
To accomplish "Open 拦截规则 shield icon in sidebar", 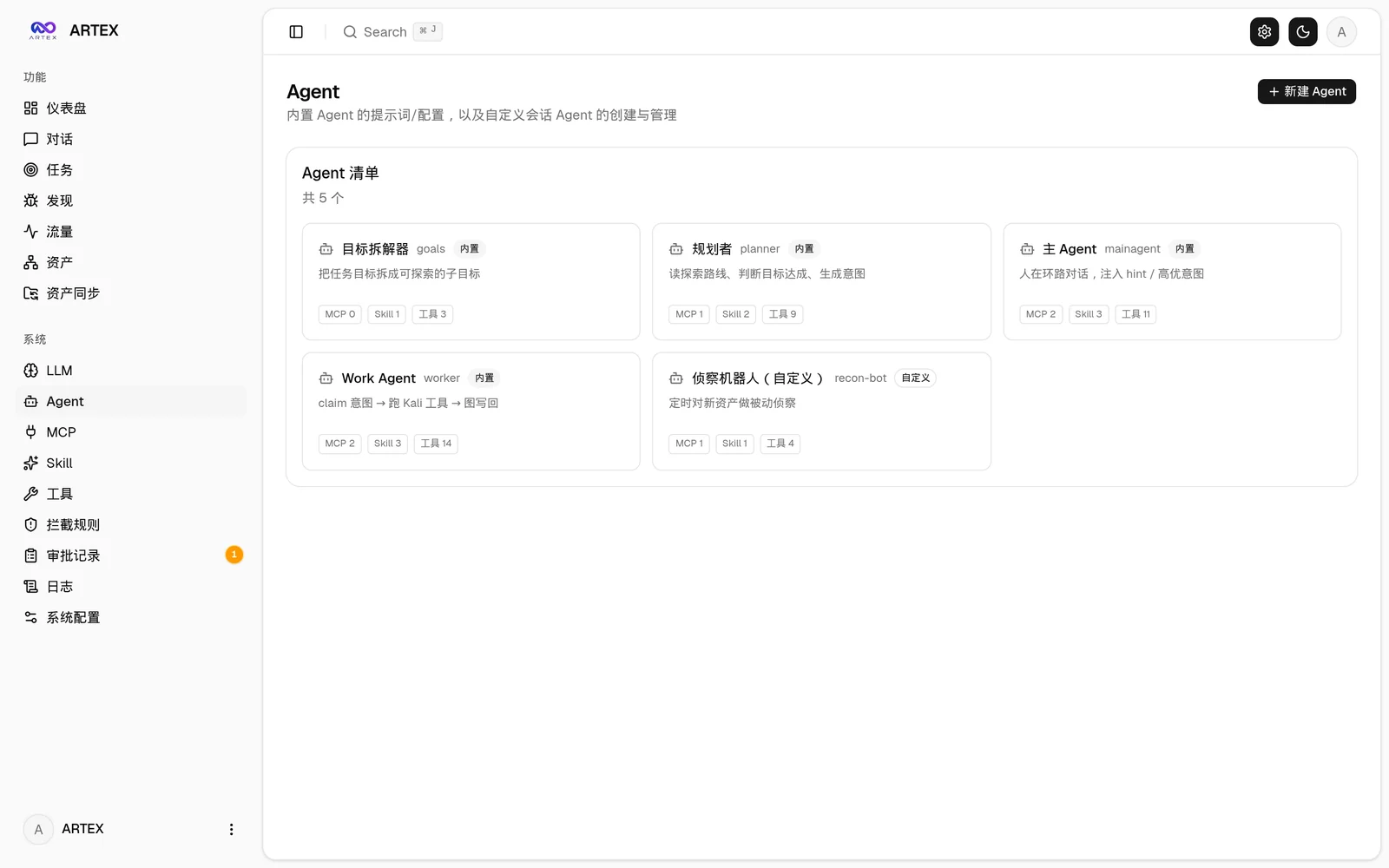I will [31, 525].
